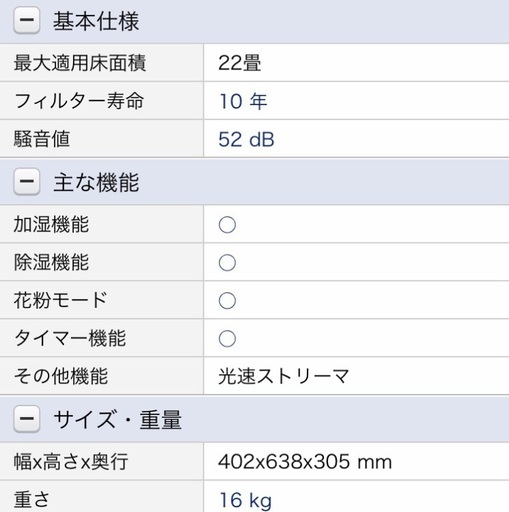Open the 16 kg weight link
The width and height of the screenshot is (509, 512).
pyautogui.click(x=245, y=501)
